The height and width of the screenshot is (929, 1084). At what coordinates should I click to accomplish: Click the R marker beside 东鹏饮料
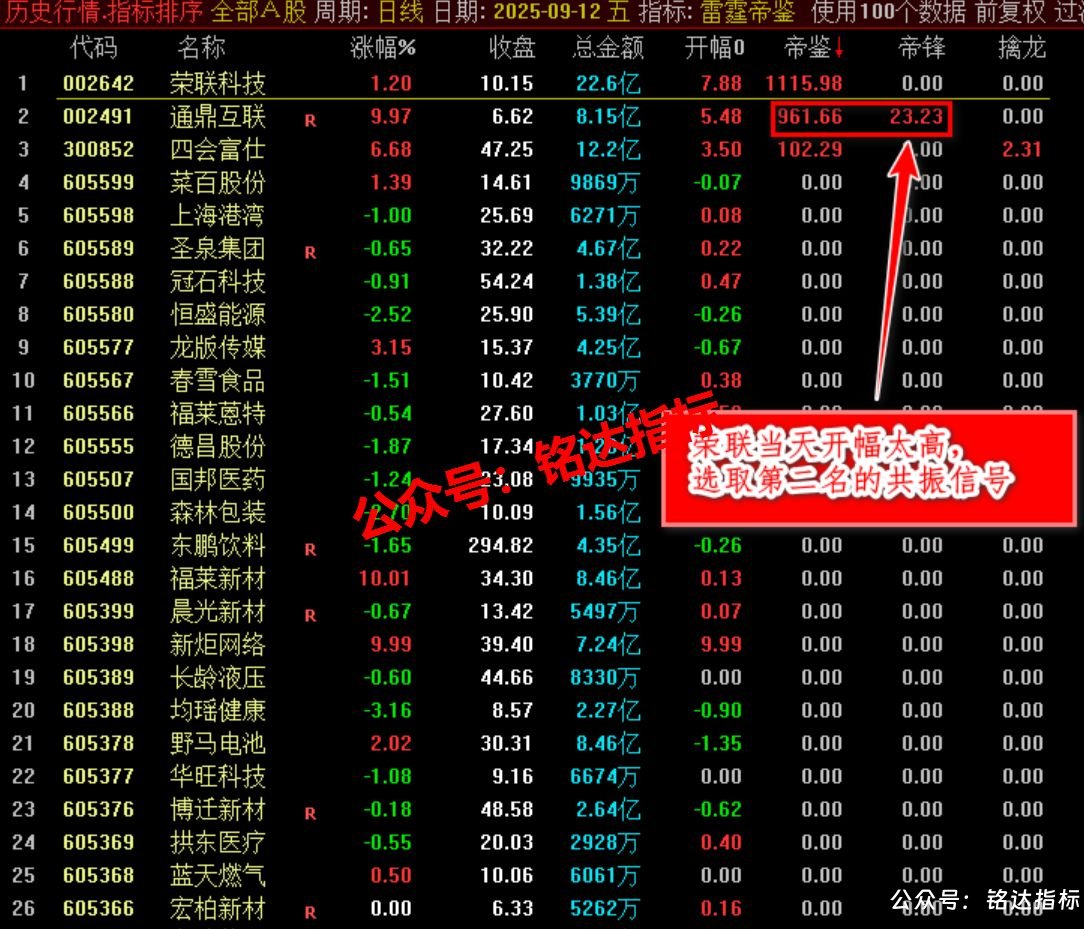tap(310, 550)
